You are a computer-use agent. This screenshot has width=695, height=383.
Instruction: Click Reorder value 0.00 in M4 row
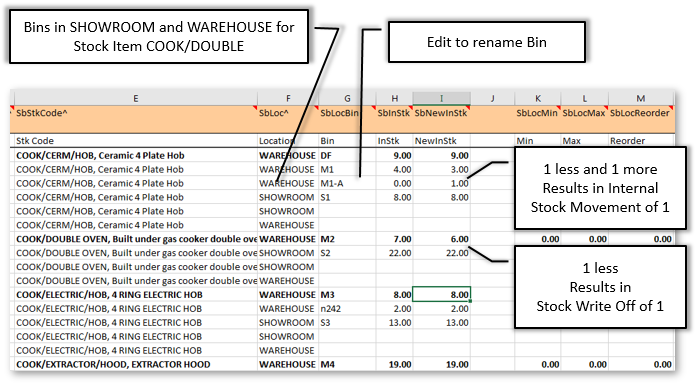(641, 364)
